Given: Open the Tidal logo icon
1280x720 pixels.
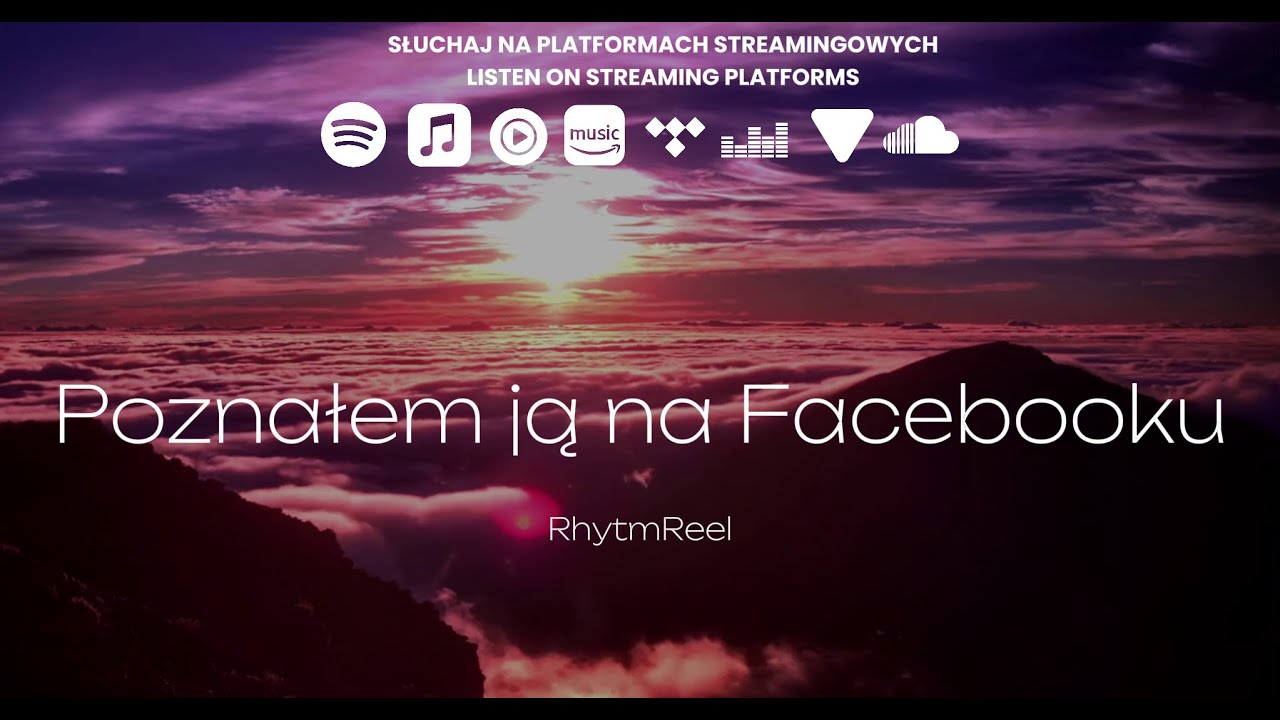Looking at the screenshot, I should tap(675, 136).
